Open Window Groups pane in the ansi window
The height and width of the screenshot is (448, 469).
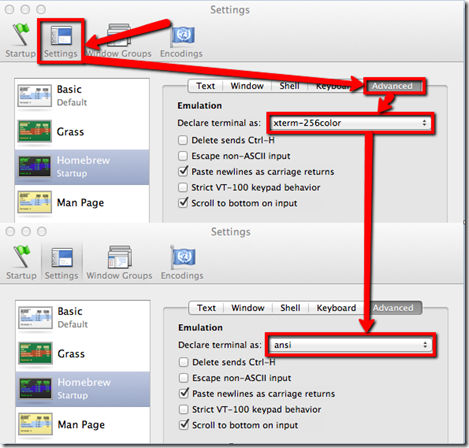pos(119,263)
